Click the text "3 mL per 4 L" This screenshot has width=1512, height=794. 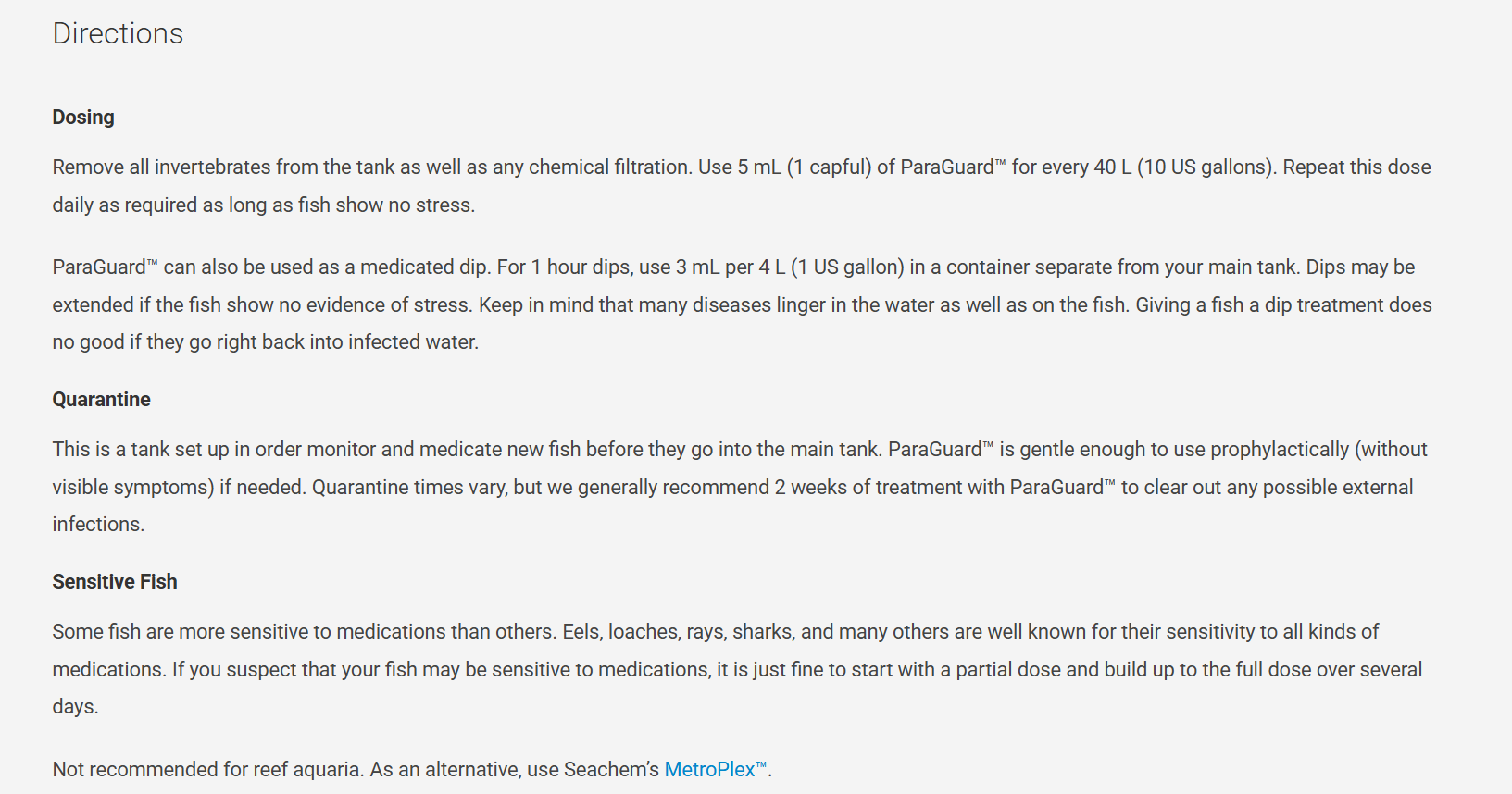tap(731, 267)
